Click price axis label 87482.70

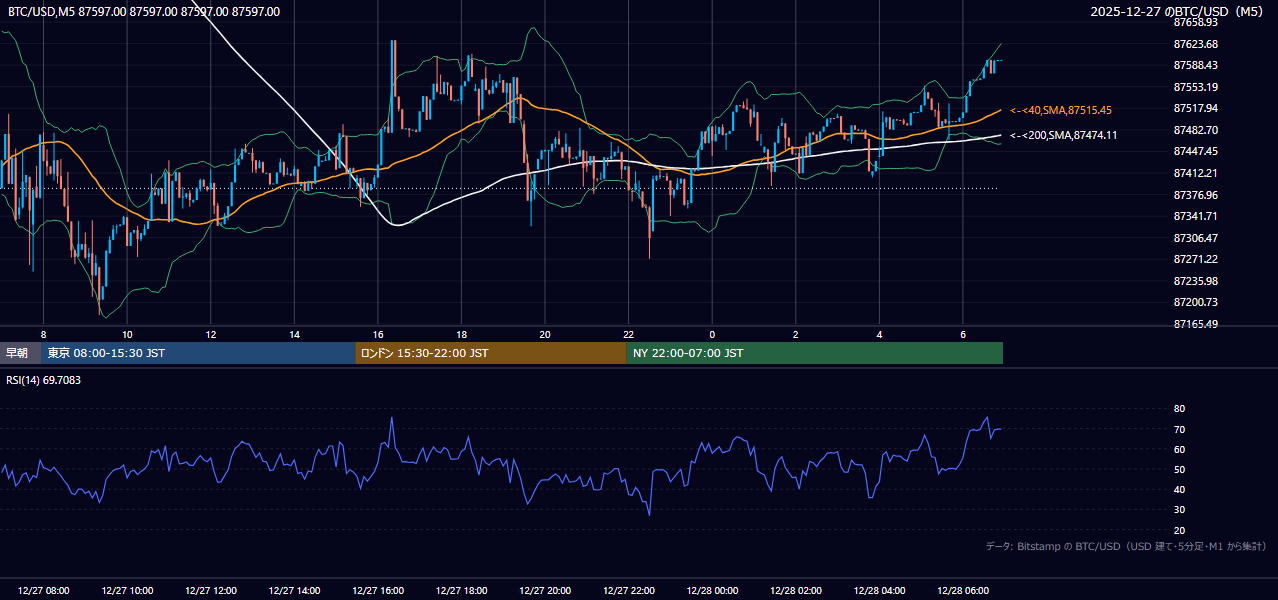(1196, 130)
